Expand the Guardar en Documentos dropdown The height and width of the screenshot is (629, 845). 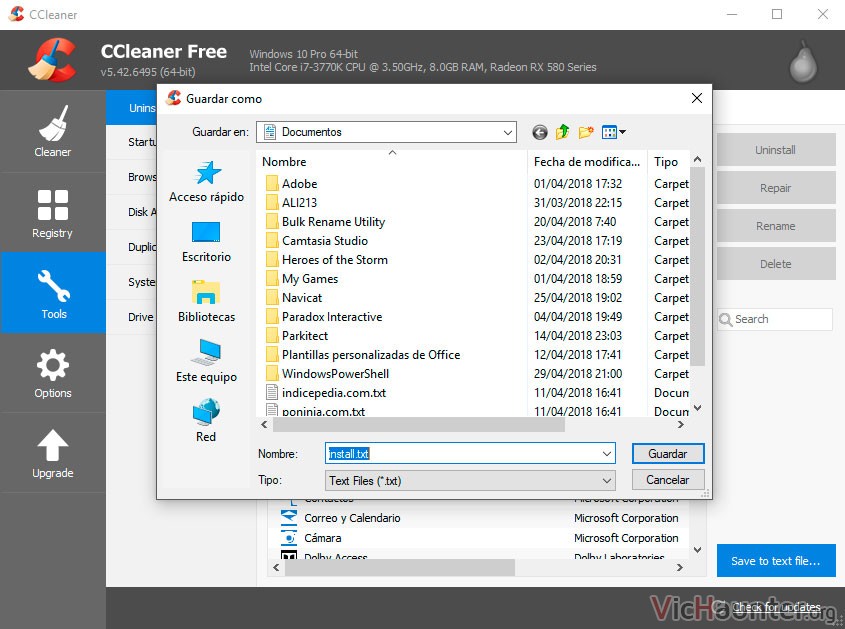point(507,132)
